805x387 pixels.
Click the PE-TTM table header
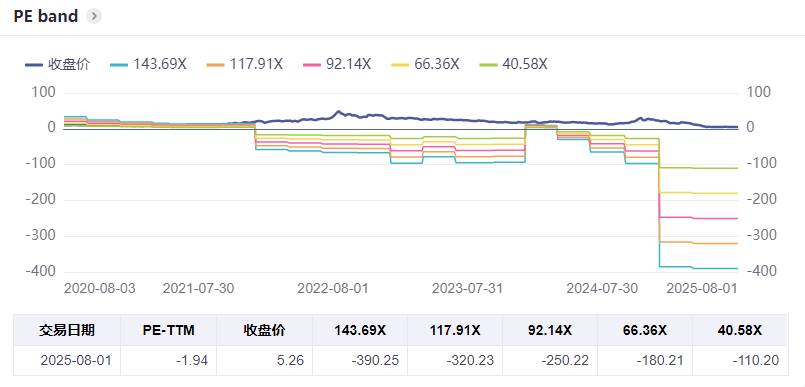168,330
